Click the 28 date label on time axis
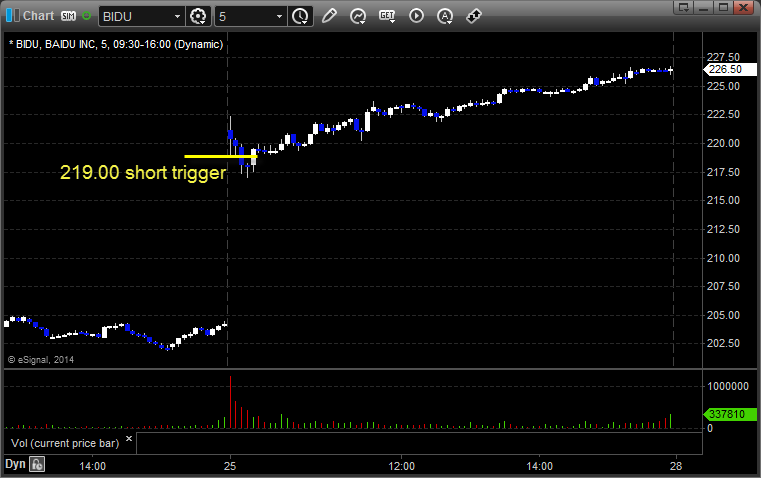 point(676,466)
